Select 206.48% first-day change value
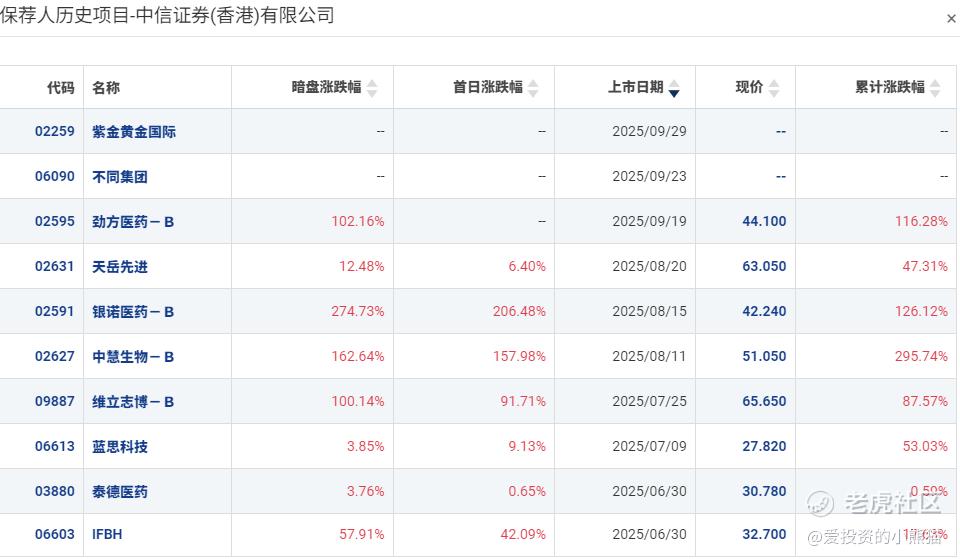 tap(519, 311)
